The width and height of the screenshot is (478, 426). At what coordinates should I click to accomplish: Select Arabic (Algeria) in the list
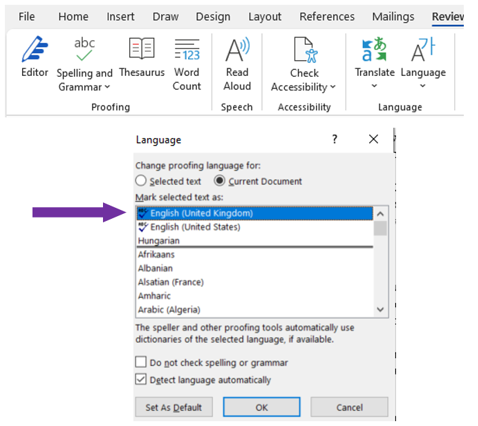255,309
